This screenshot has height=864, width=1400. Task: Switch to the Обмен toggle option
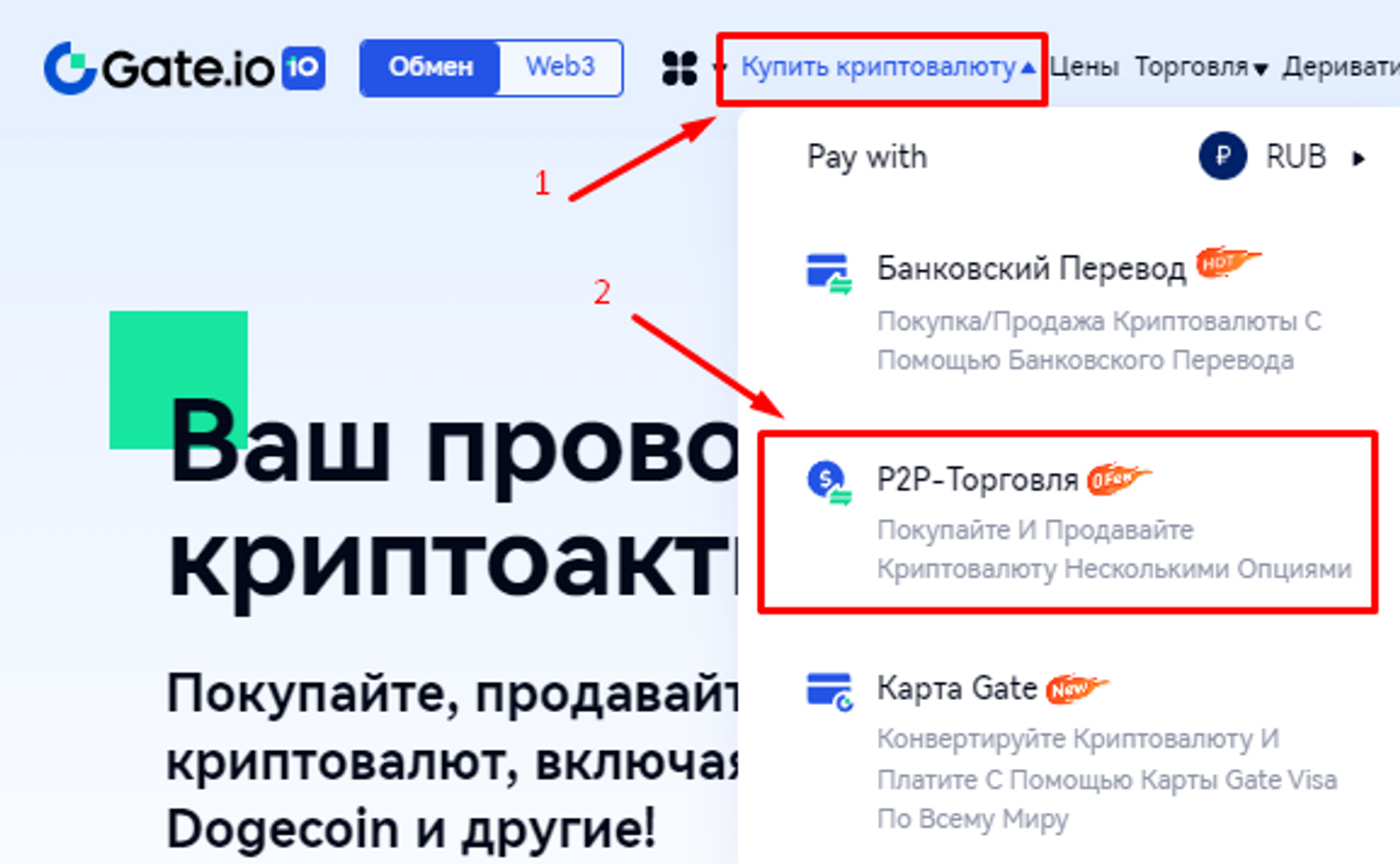[430, 68]
